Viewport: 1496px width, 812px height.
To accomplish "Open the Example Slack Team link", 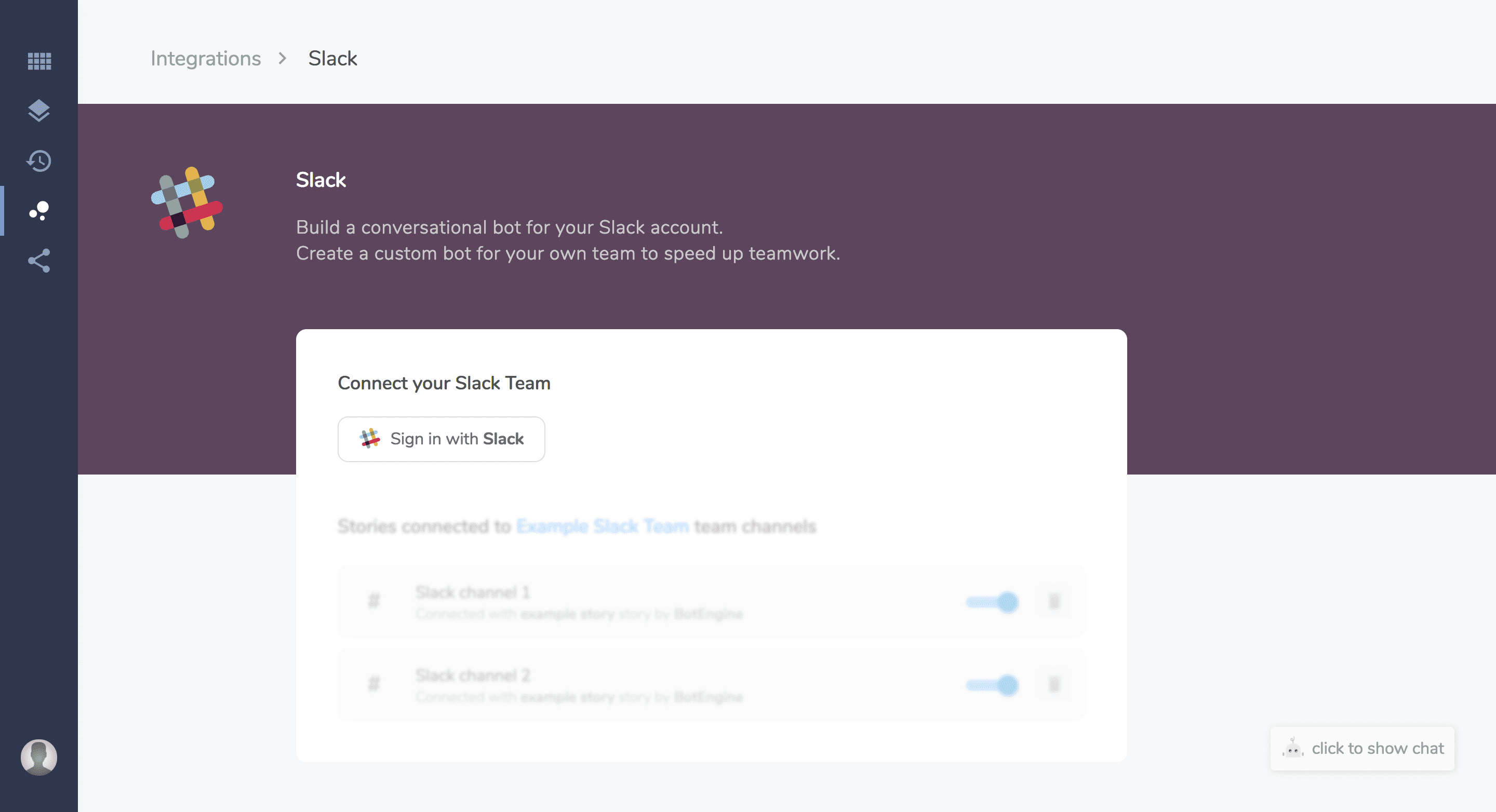I will (602, 526).
